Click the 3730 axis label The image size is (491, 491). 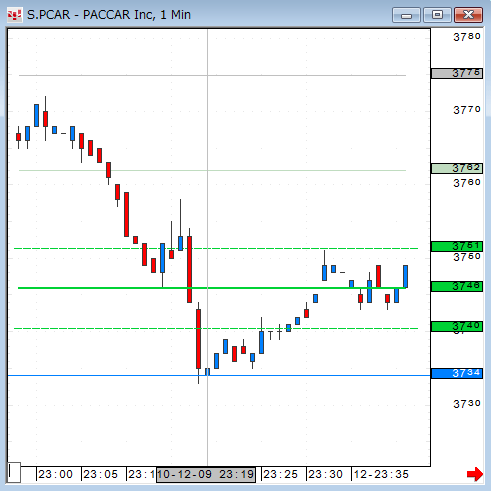[x=467, y=404]
